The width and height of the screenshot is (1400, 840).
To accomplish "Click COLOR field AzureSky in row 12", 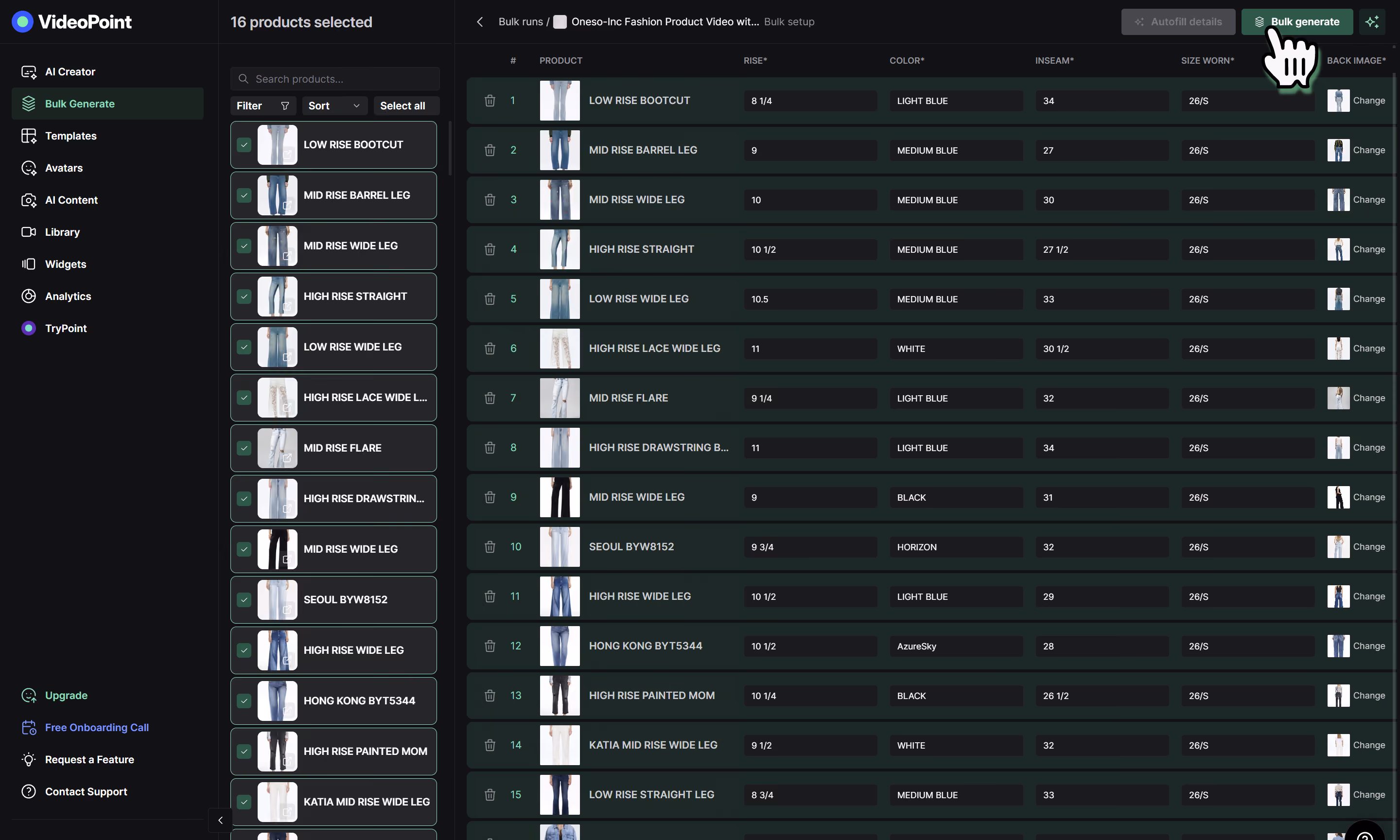I will click(956, 646).
